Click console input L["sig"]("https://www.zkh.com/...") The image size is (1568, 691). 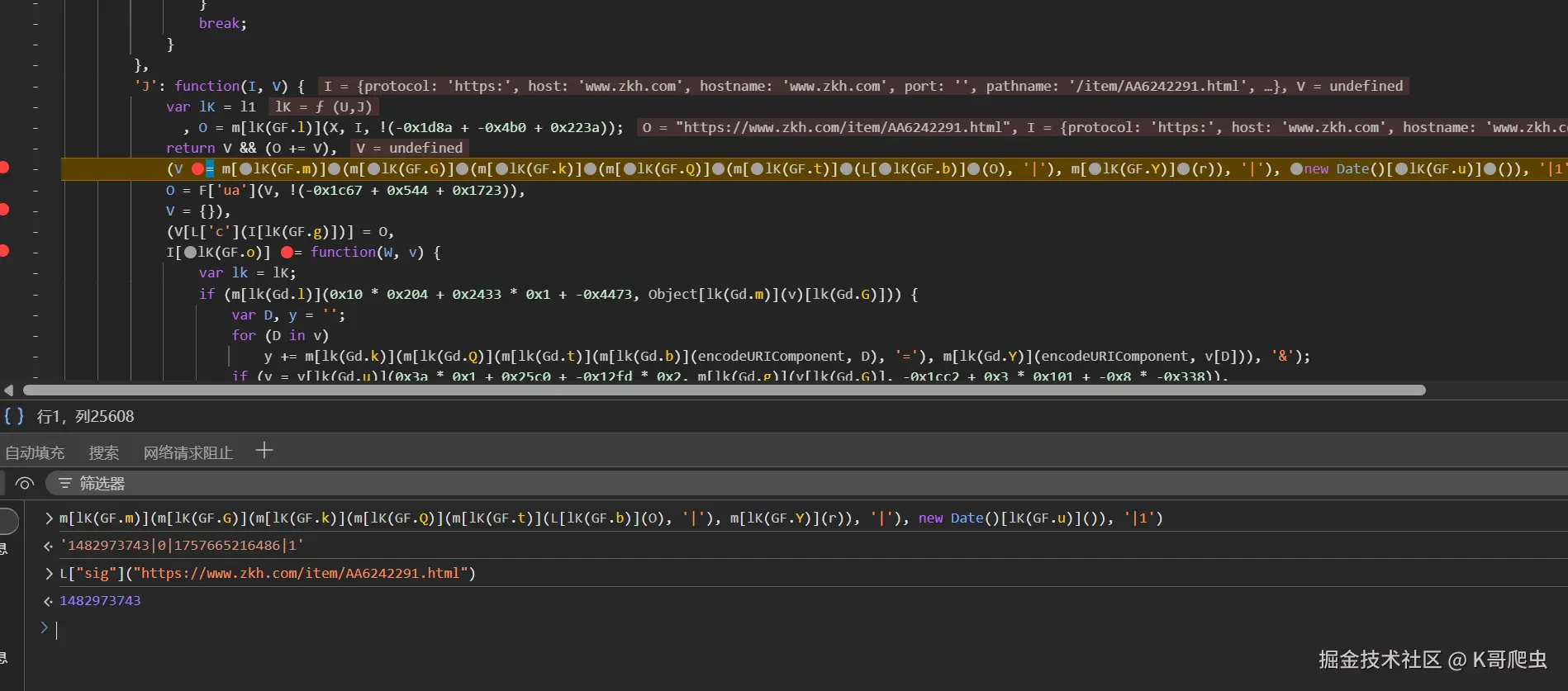click(x=268, y=573)
